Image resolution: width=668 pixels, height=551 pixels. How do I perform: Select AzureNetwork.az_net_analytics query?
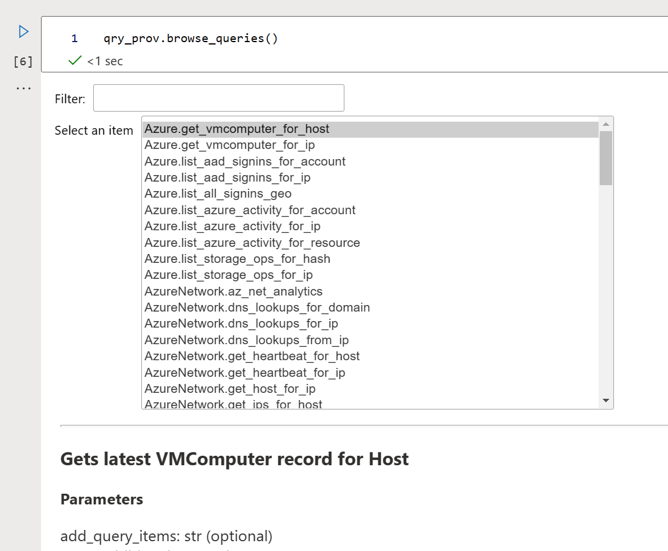[x=233, y=291]
